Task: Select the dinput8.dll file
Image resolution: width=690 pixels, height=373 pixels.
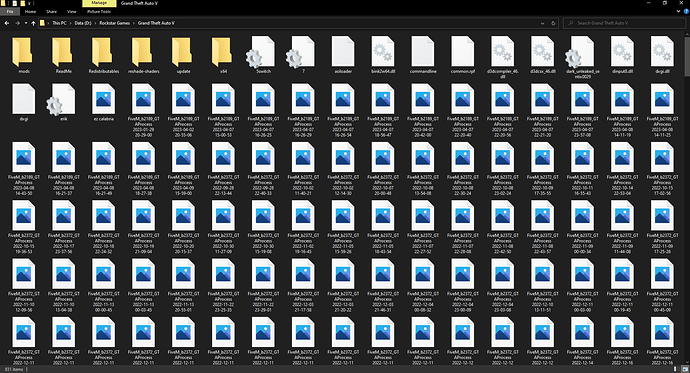Action: coord(622,55)
